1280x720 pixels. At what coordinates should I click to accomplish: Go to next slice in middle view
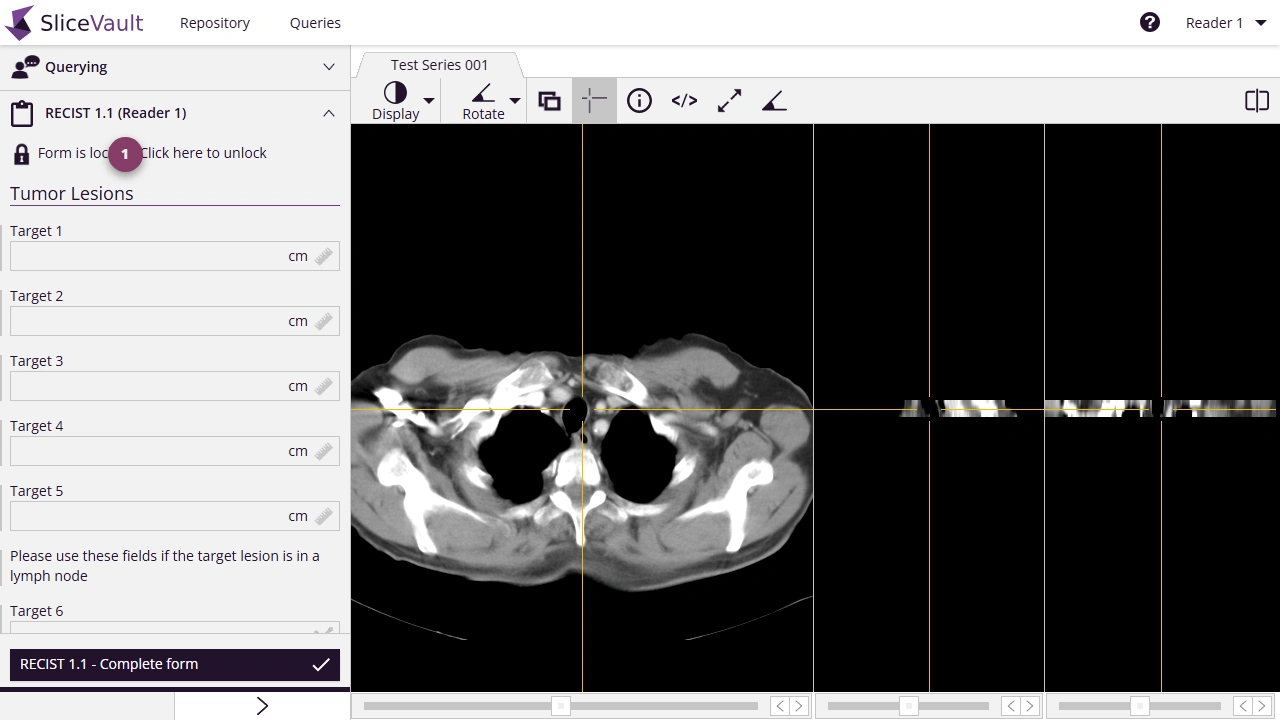coord(1030,706)
